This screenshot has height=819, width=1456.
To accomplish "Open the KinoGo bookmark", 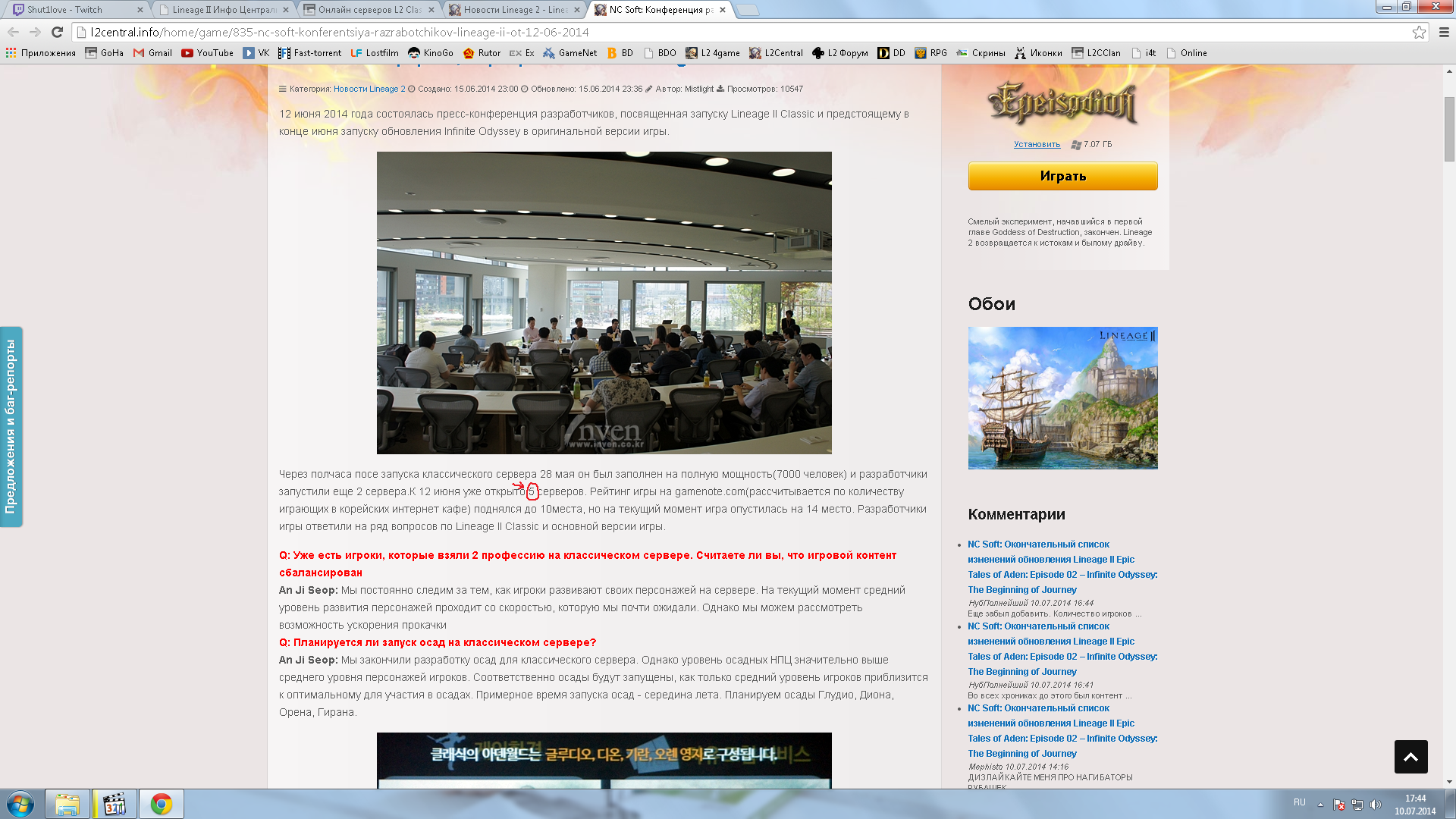I will coord(431,53).
